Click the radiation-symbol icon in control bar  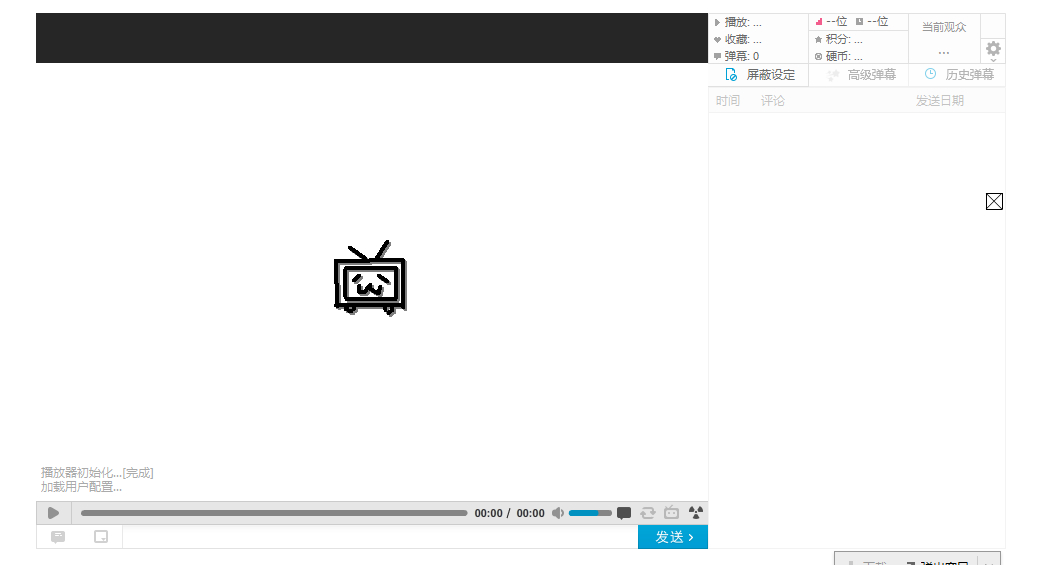click(x=696, y=512)
